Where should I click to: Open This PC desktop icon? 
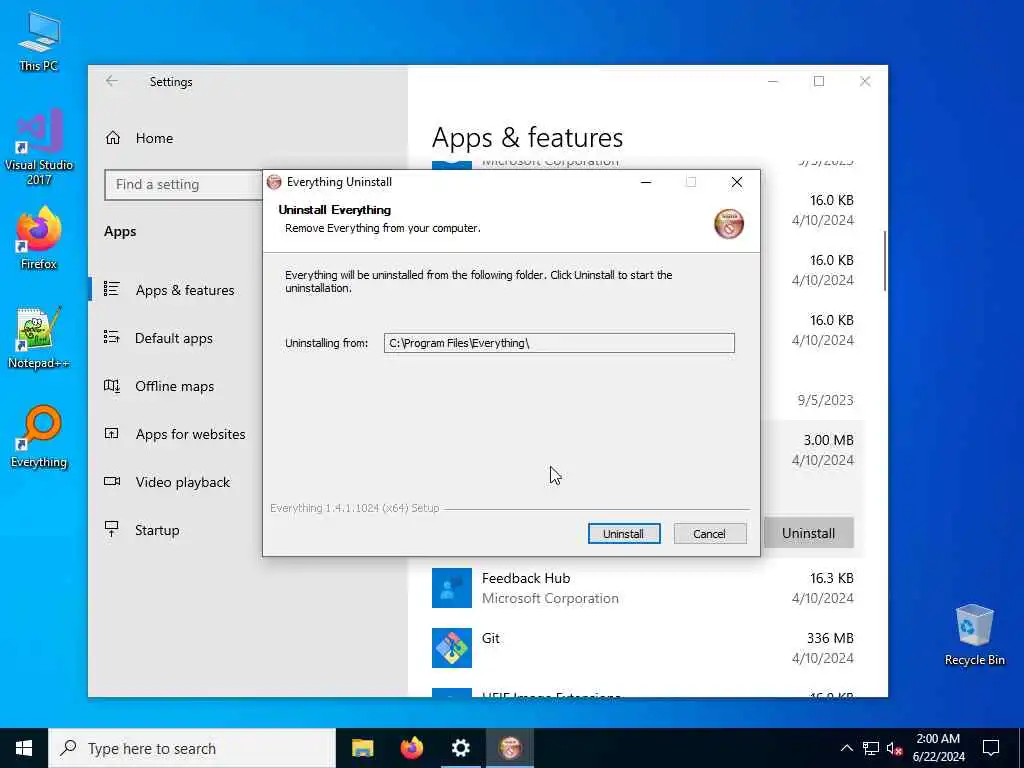pos(39,42)
